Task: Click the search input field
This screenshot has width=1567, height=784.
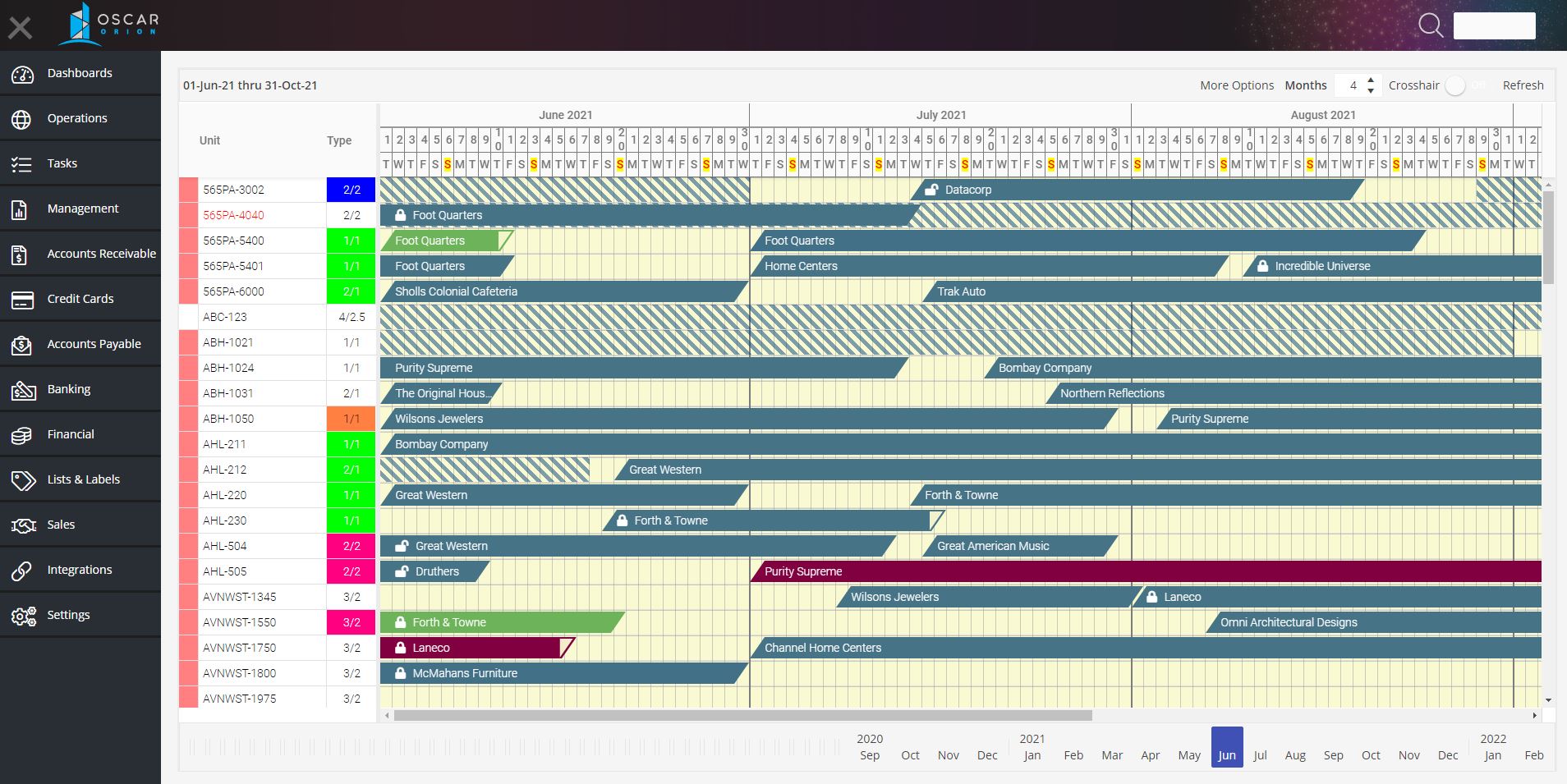Action: pos(1494,25)
